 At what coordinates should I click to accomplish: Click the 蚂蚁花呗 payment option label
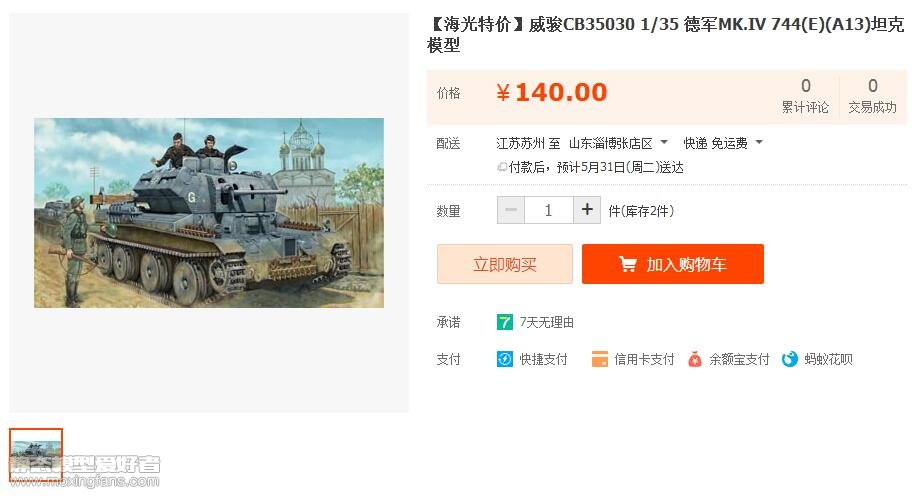pyautogui.click(x=828, y=359)
